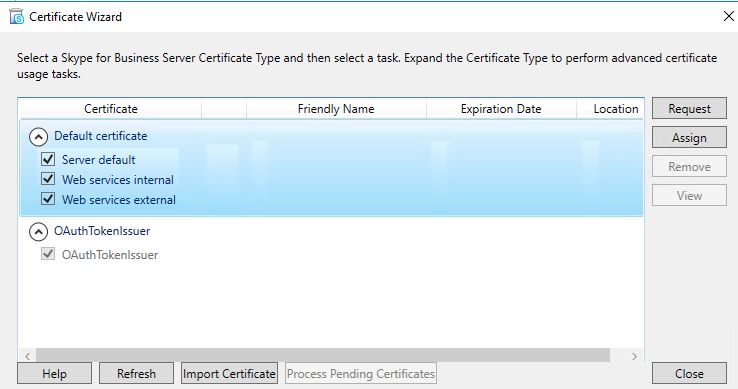The width and height of the screenshot is (738, 389).
Task: Click the greyed OAuthTokenIssuer checkbox
Action: coord(48,254)
